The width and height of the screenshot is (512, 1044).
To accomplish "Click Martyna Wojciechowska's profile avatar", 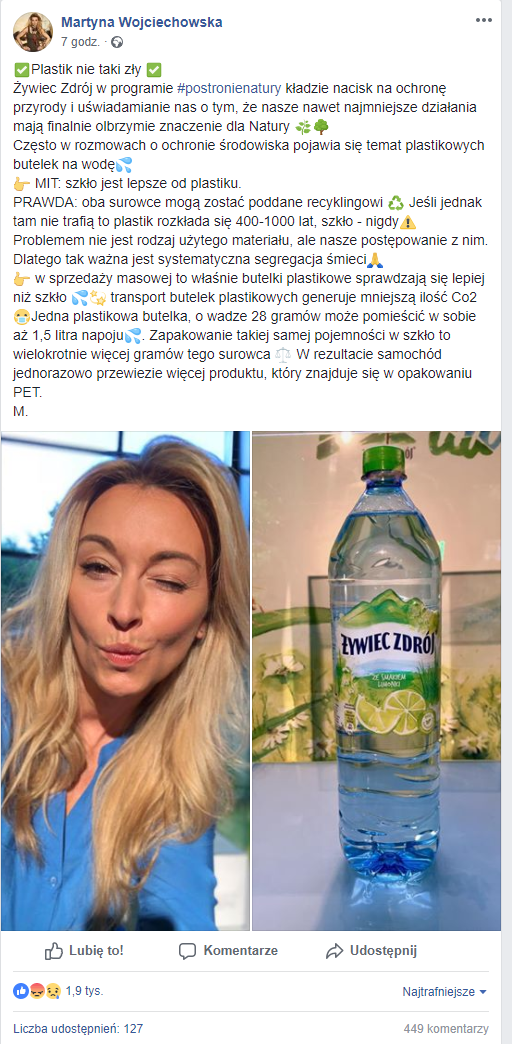I will click(33, 32).
